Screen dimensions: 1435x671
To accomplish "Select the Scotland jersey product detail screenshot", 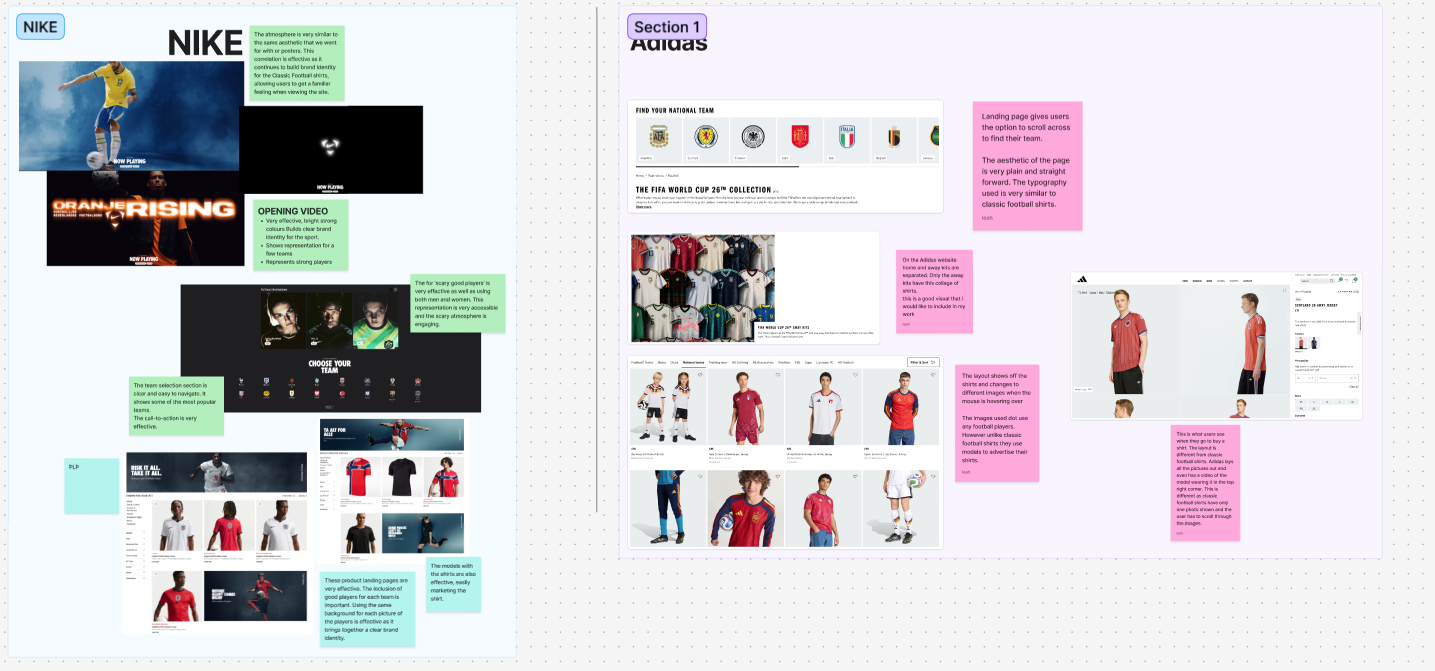I will tap(1216, 346).
